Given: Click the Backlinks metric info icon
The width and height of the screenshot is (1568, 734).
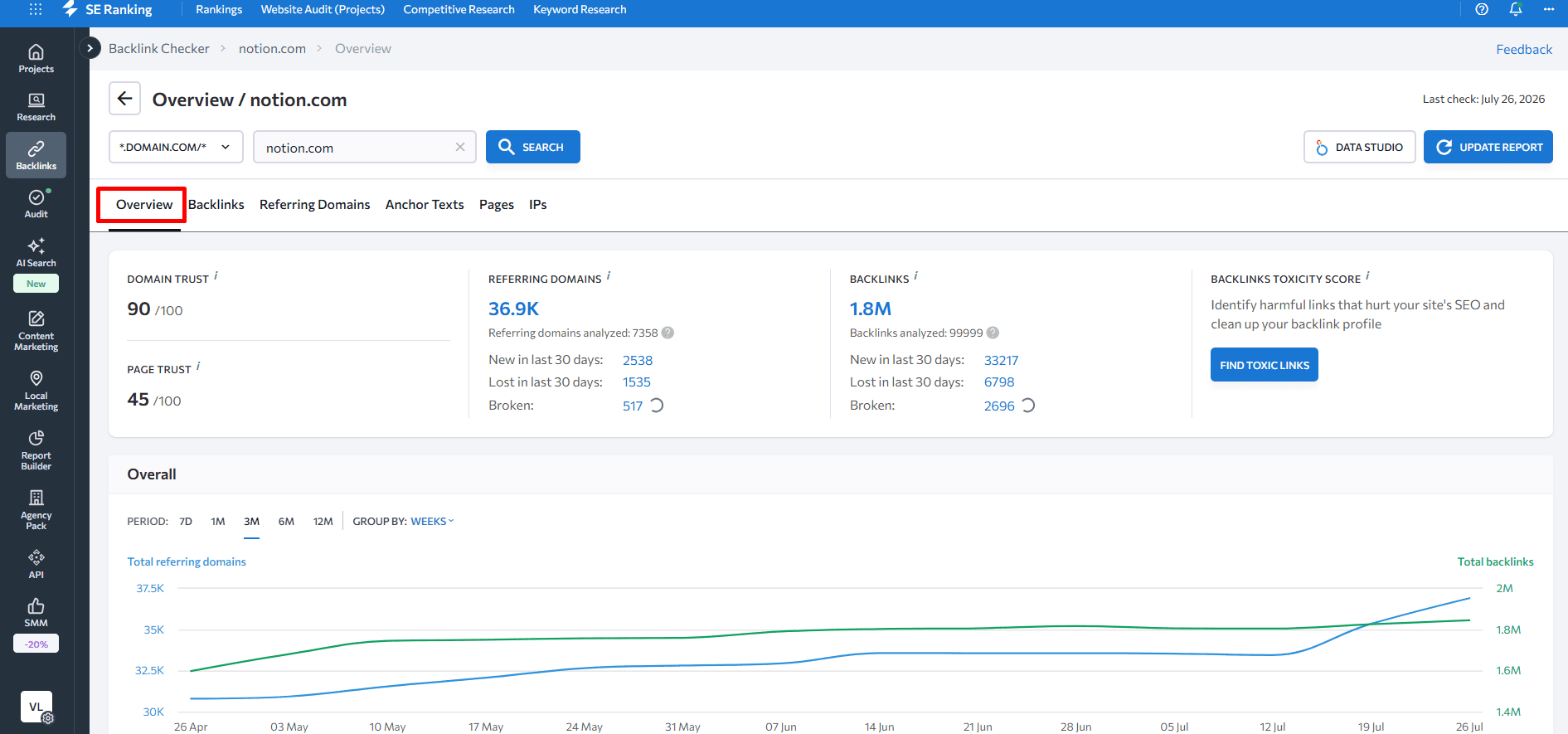Looking at the screenshot, I should 916,275.
